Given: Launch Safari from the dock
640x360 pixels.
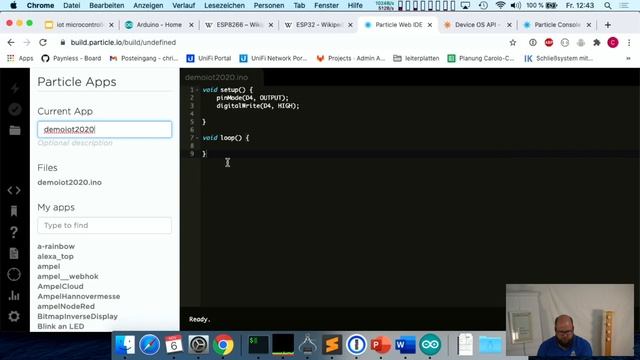Looking at the screenshot, I should pos(149,345).
